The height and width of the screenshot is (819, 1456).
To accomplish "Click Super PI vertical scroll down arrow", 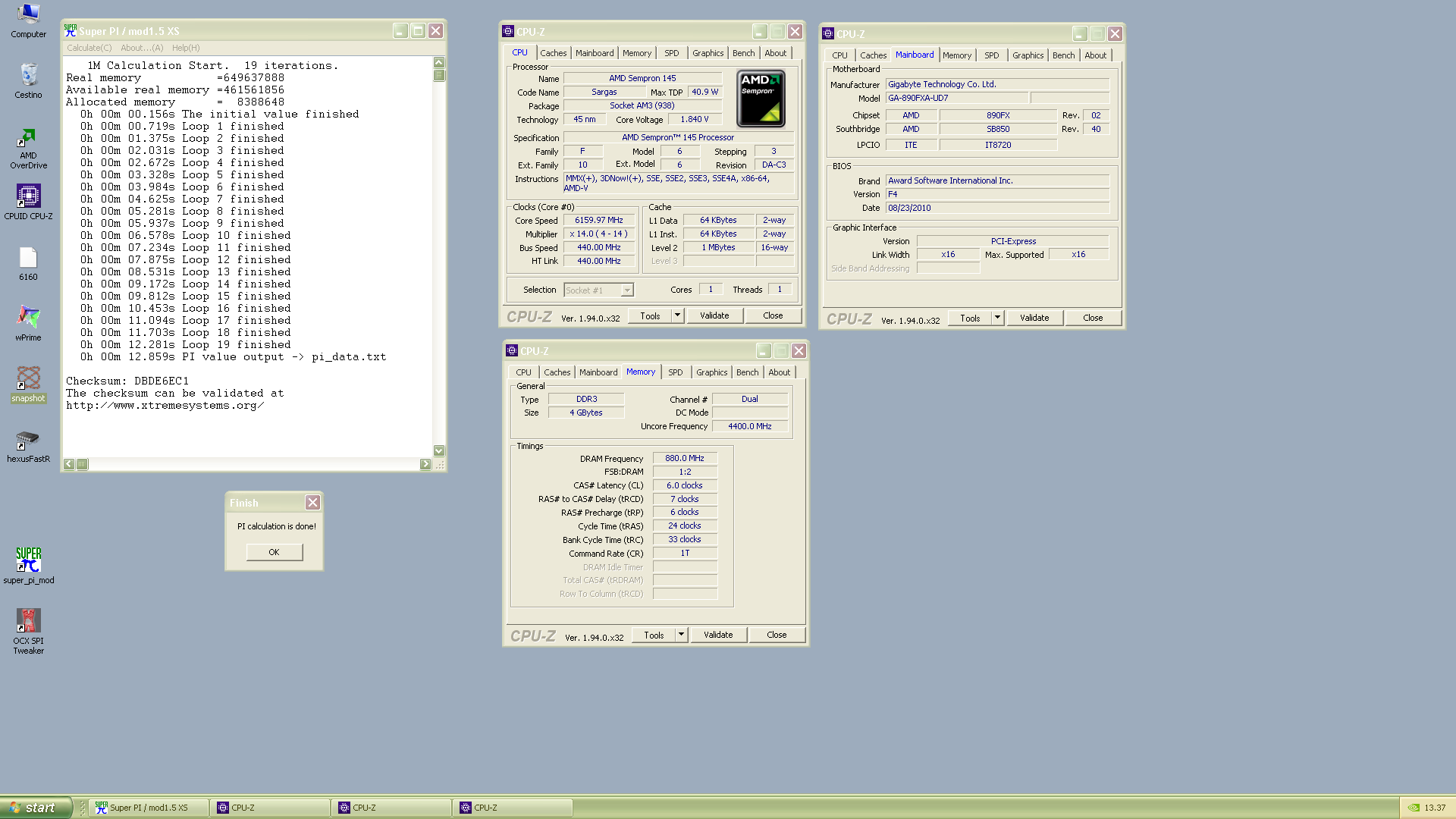I will click(438, 450).
